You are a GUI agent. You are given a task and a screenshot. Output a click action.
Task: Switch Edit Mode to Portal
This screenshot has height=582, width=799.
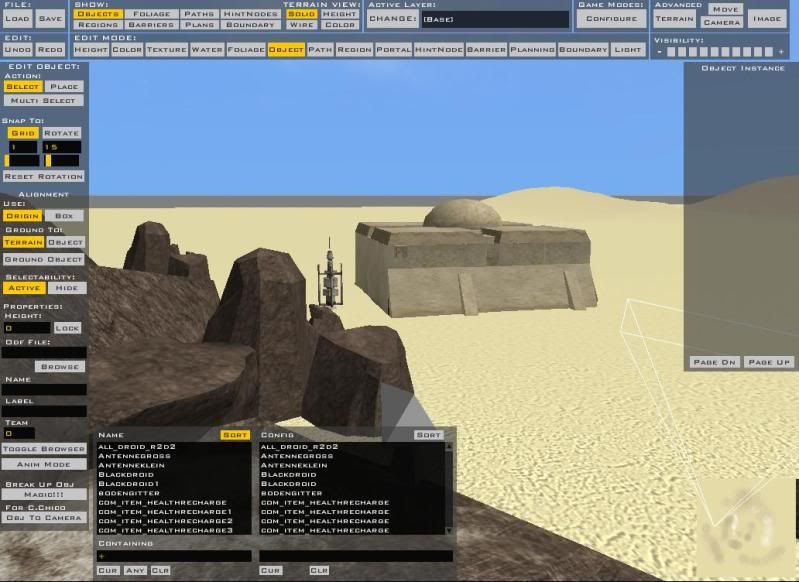tap(393, 49)
